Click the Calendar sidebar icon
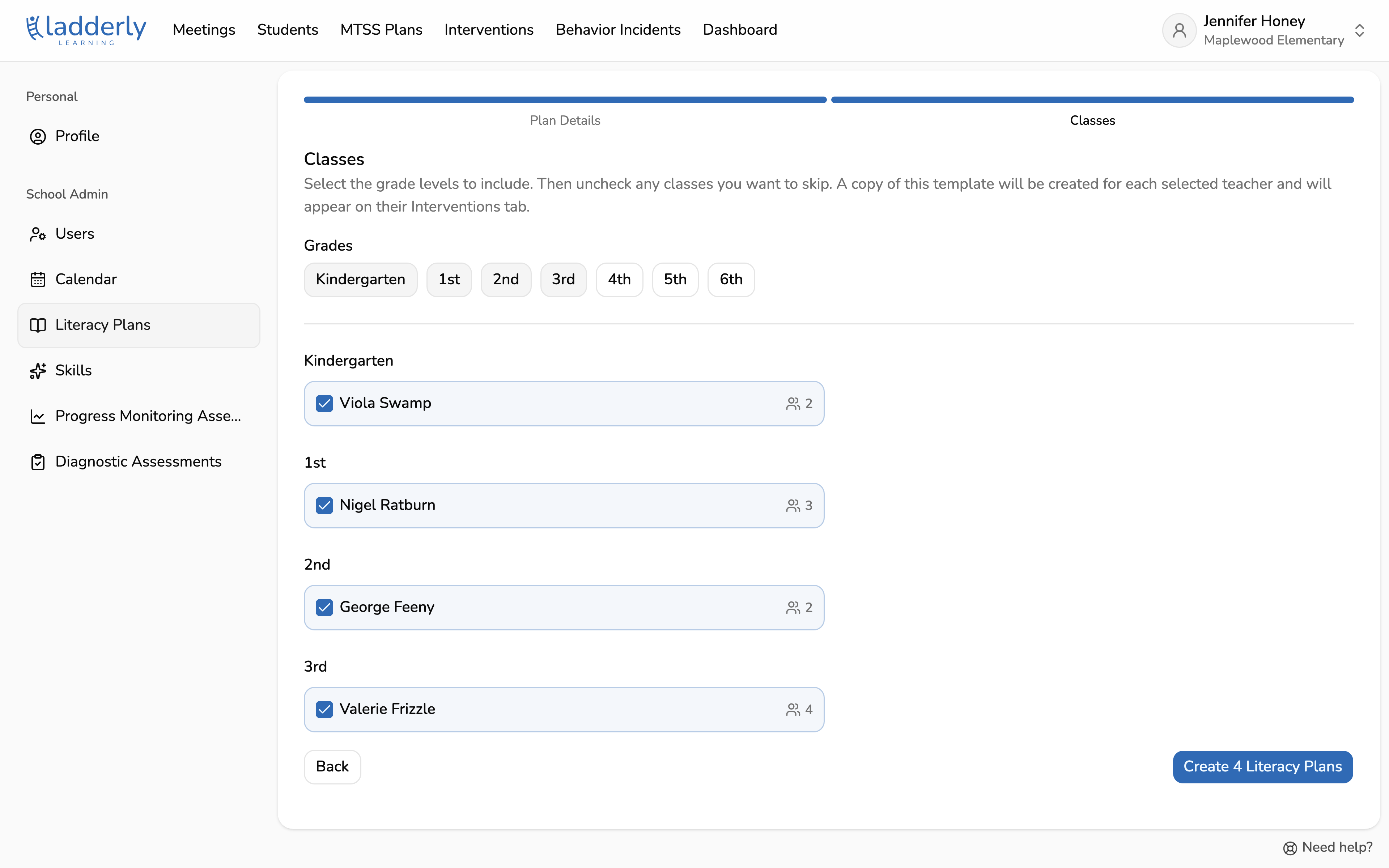1389x868 pixels. click(x=38, y=280)
